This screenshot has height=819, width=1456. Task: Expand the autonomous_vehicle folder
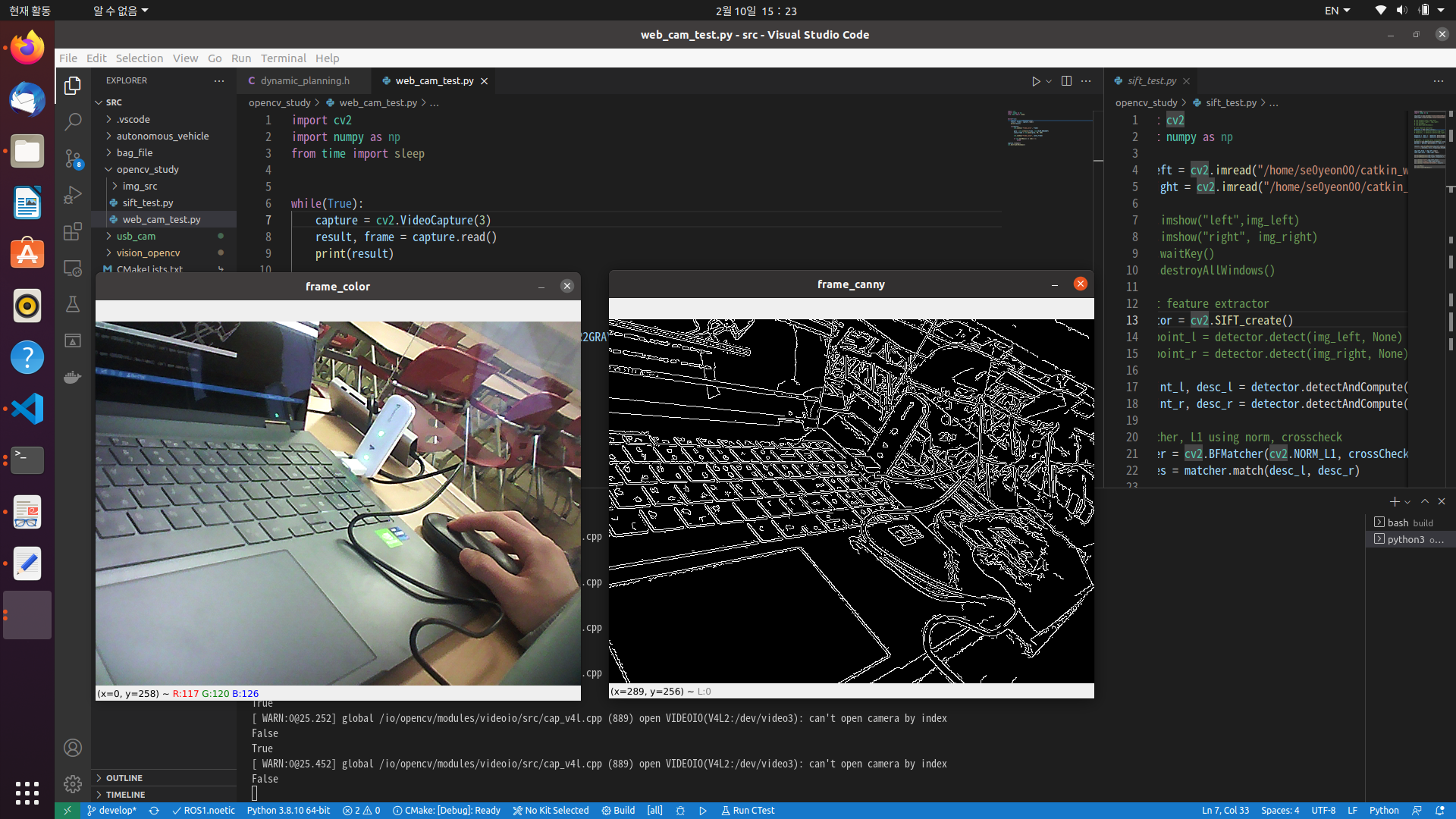pos(162,136)
